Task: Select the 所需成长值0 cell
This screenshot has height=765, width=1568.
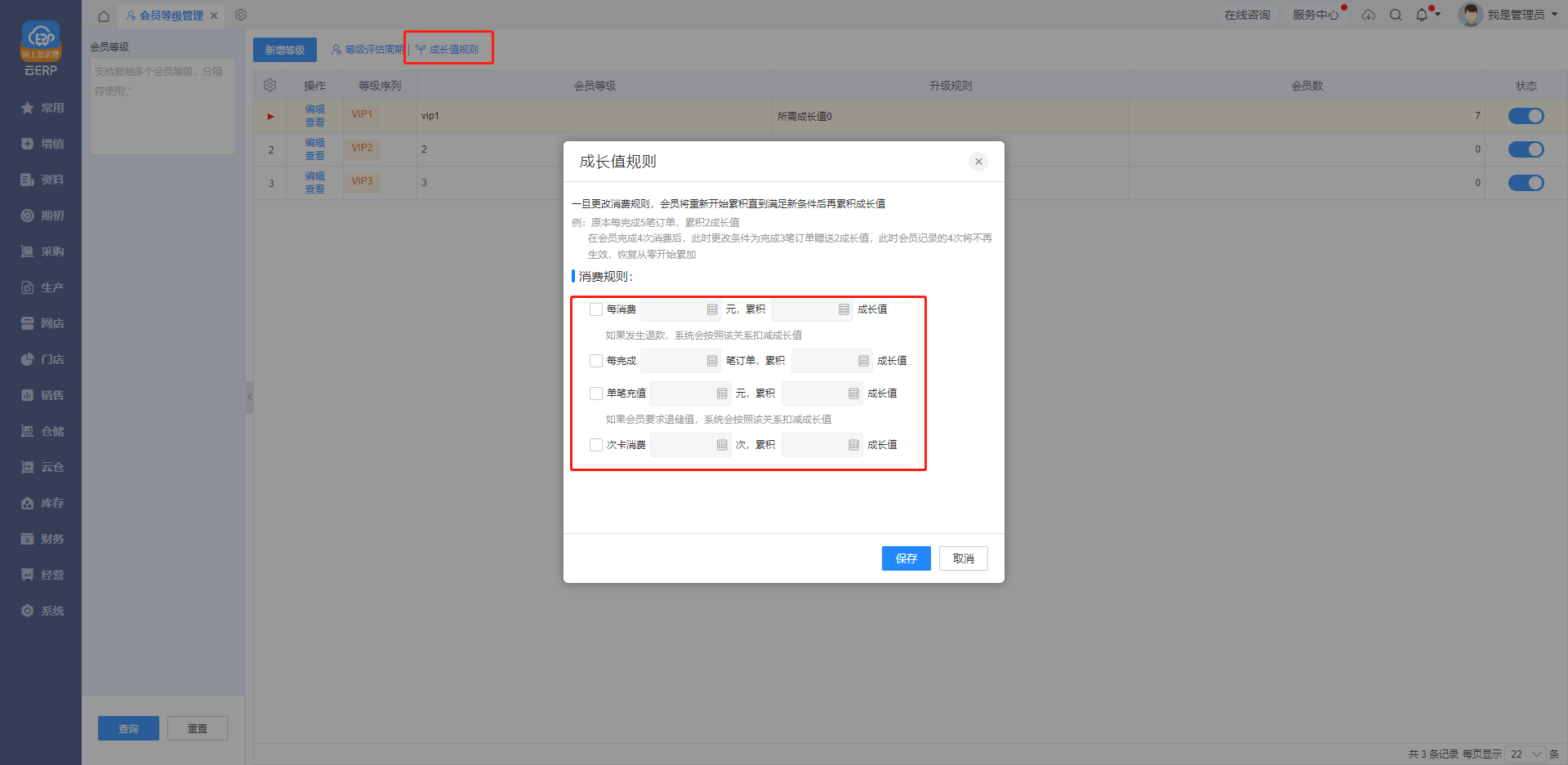Action: pyautogui.click(x=951, y=116)
